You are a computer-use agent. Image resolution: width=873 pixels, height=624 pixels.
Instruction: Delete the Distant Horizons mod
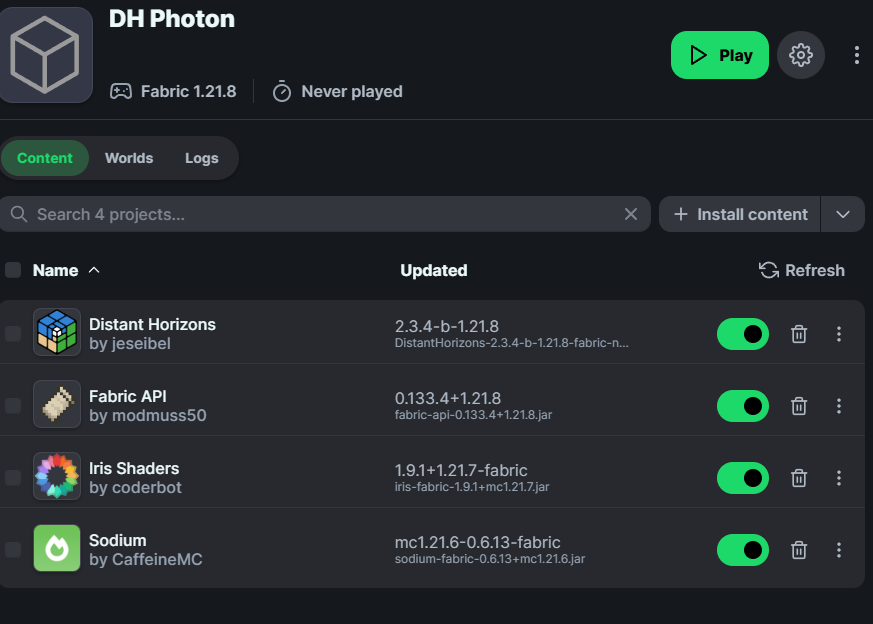point(799,334)
